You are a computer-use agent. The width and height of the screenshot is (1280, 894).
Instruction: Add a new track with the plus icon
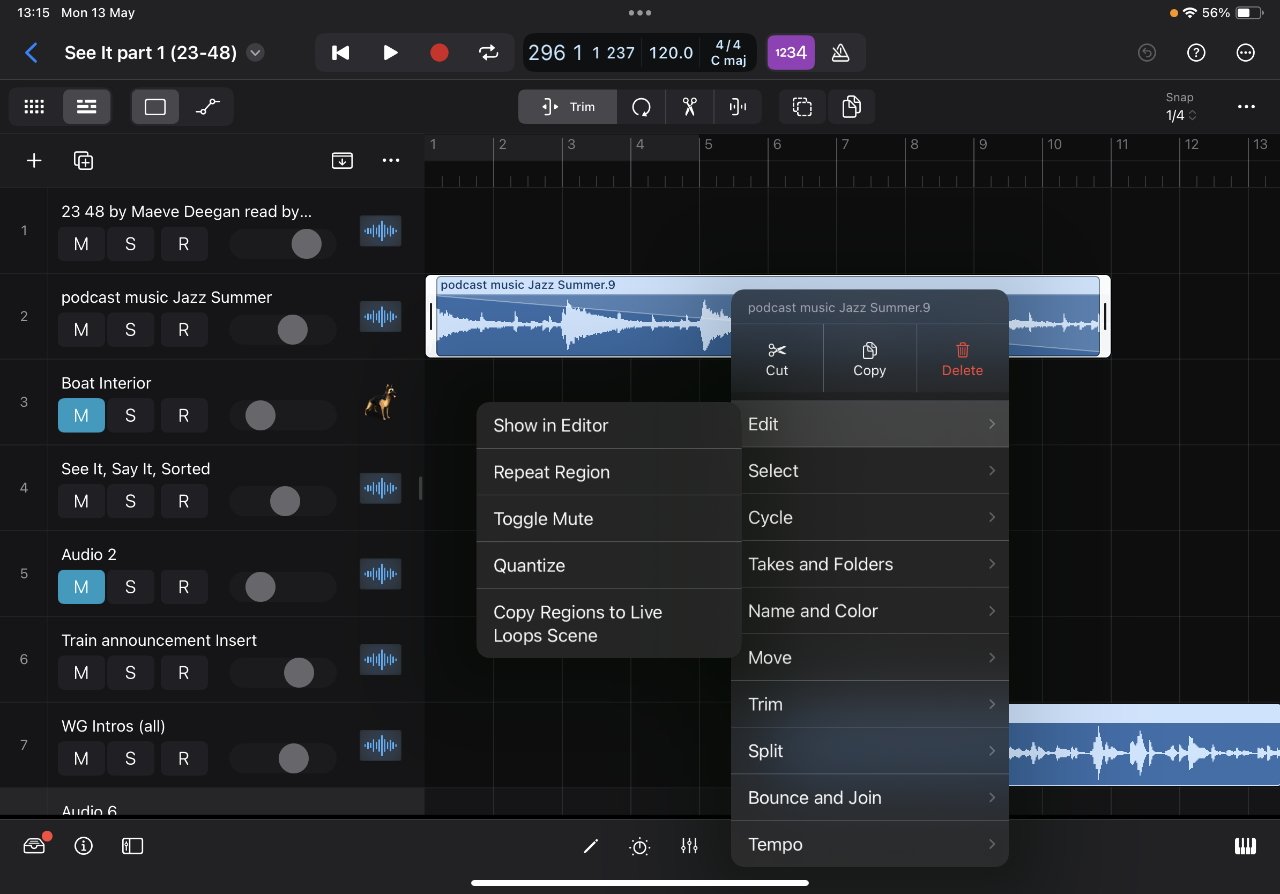click(x=34, y=160)
